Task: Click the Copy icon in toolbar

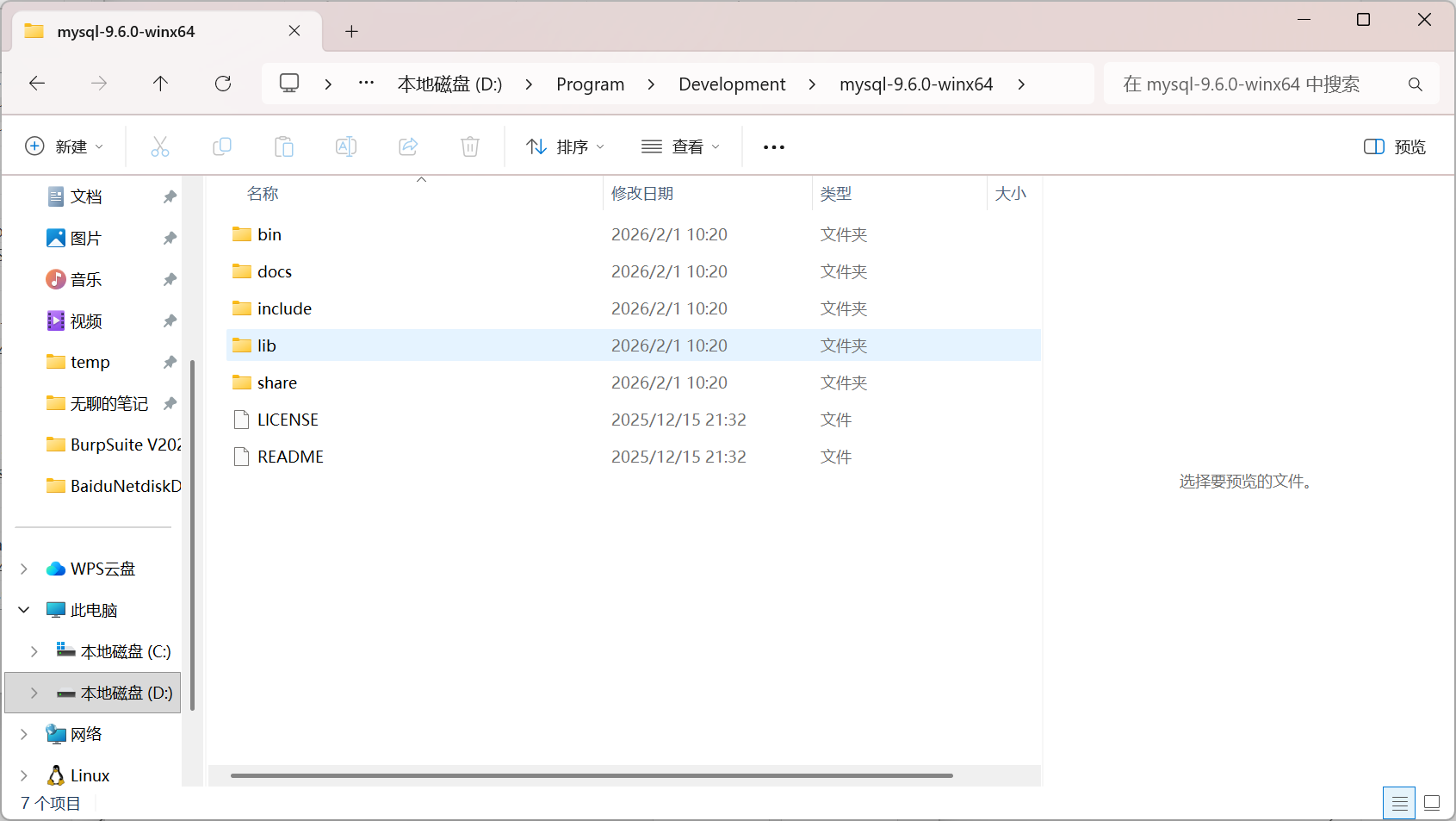Action: tap(222, 146)
